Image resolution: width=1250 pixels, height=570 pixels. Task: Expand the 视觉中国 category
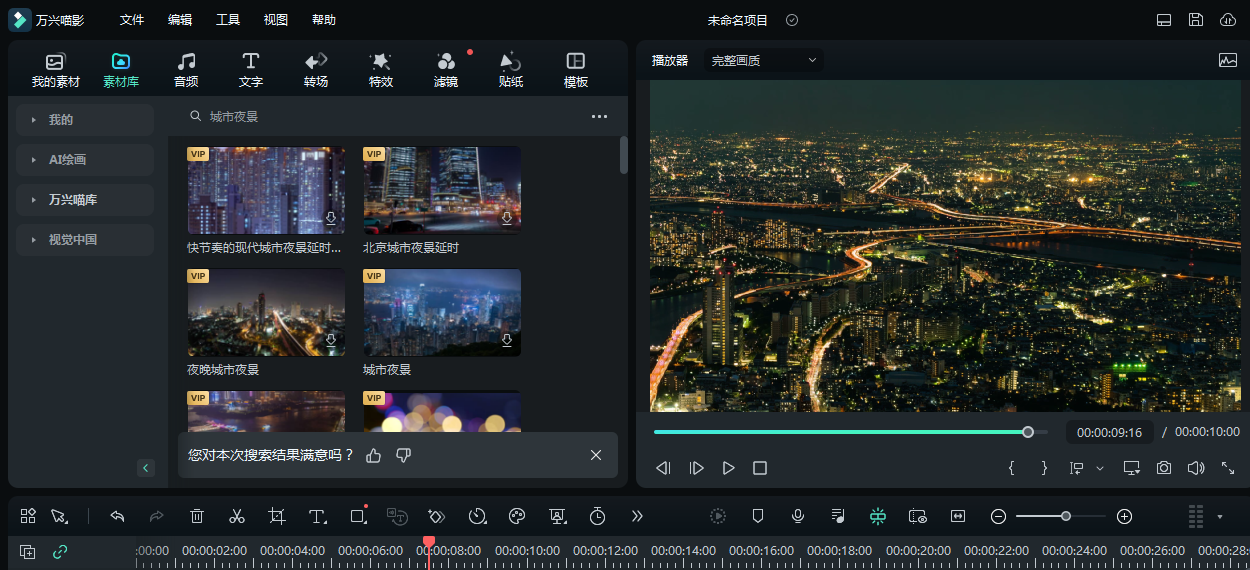tap(85, 240)
